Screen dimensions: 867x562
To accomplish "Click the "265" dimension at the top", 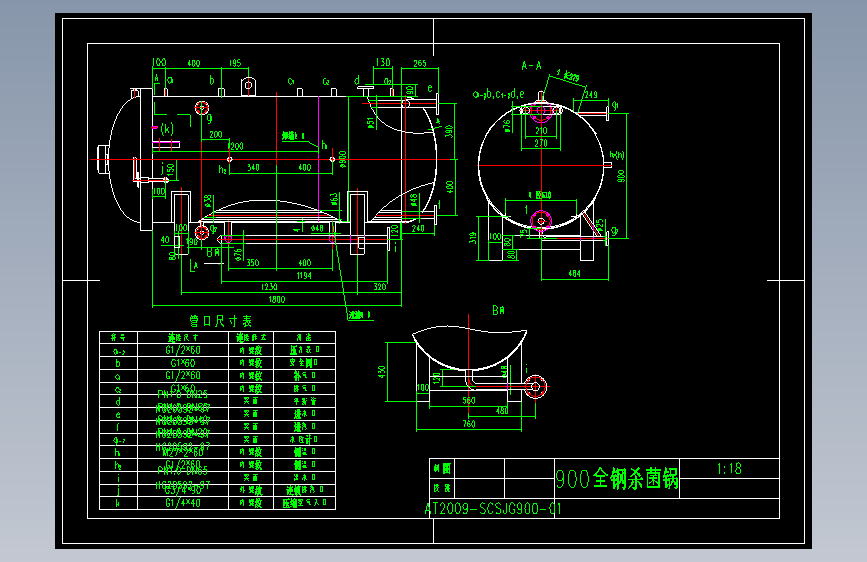I will tap(420, 64).
